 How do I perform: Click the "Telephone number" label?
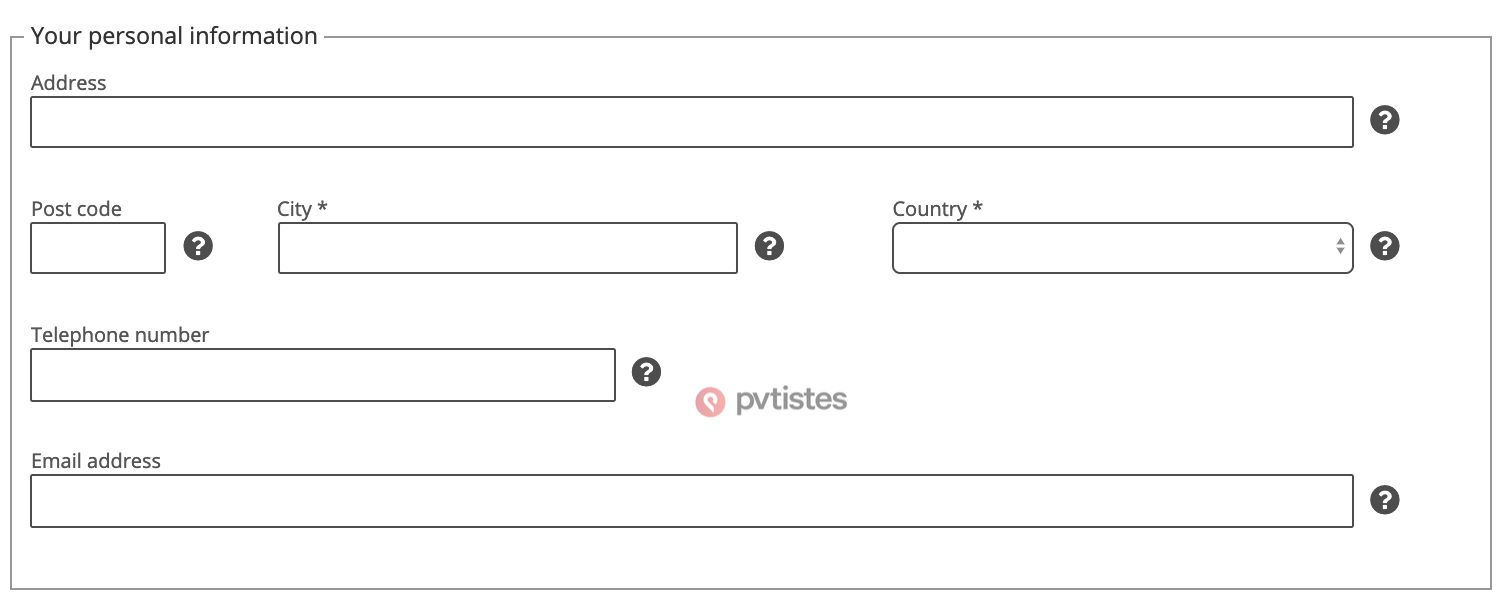point(120,335)
